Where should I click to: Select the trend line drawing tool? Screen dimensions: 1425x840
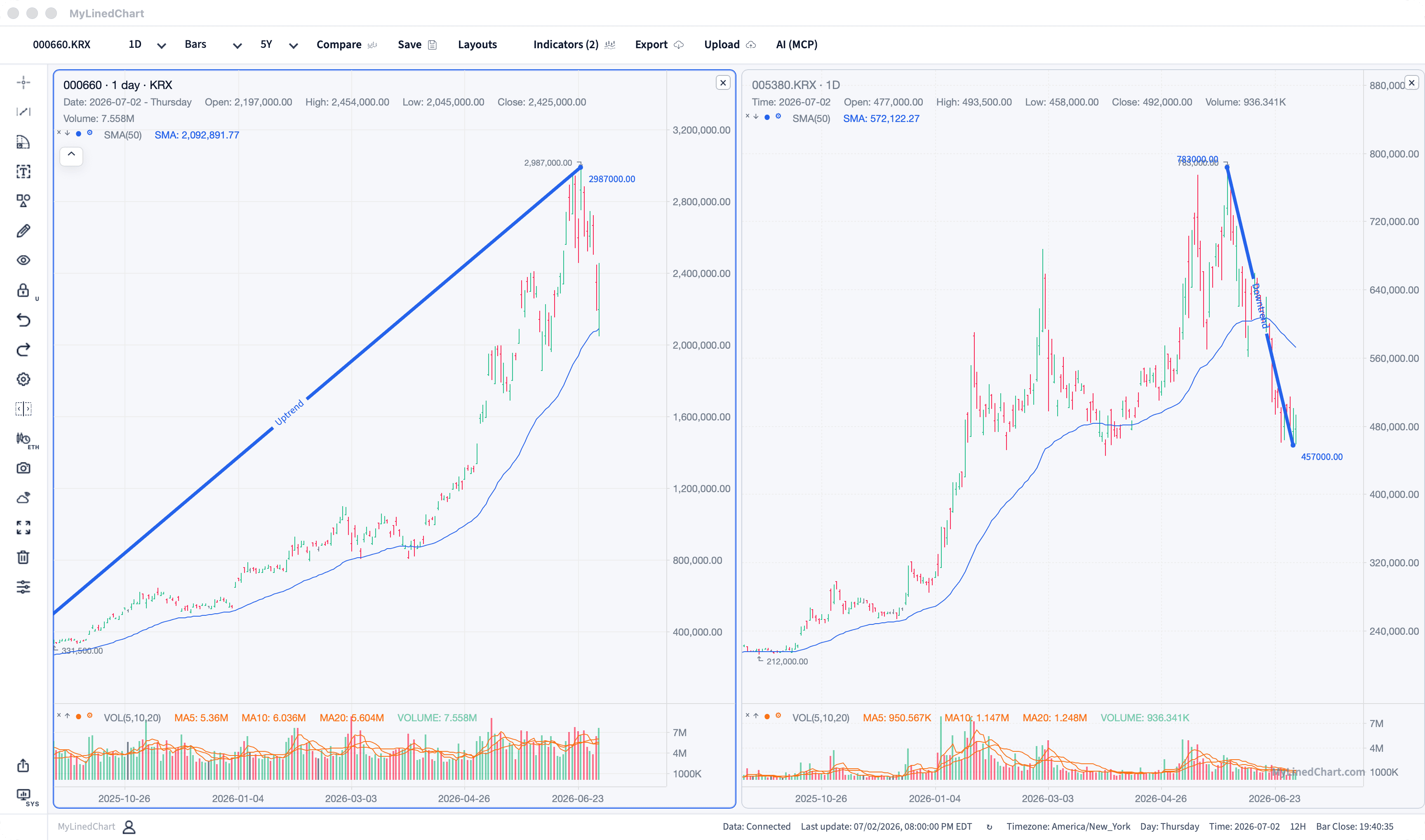(23, 112)
